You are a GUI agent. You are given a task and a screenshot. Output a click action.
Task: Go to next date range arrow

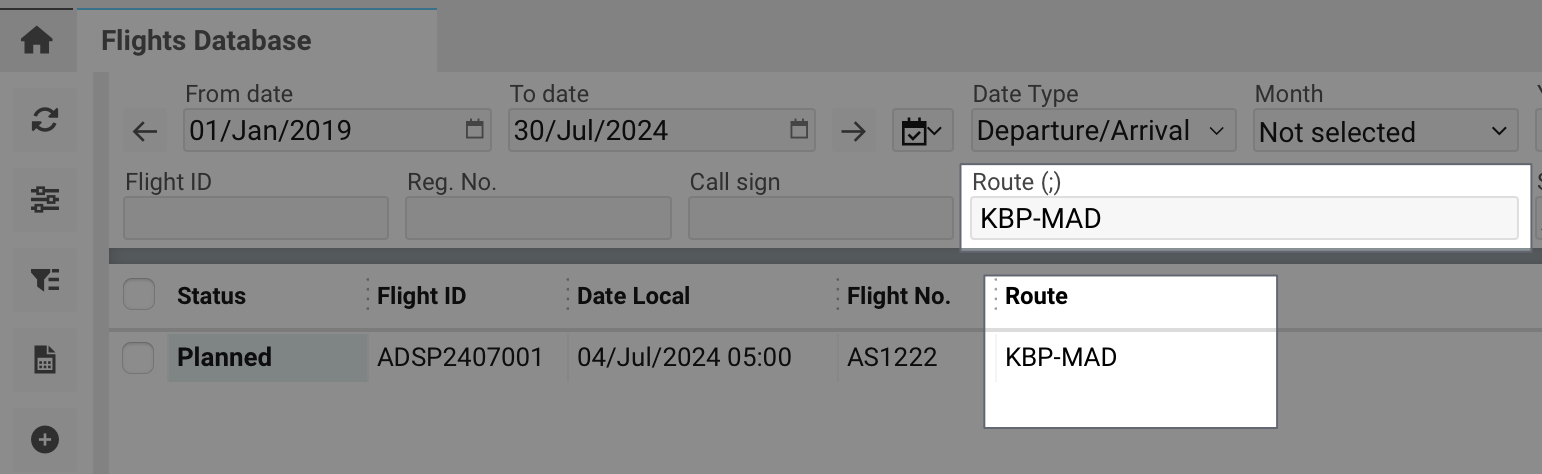click(852, 131)
